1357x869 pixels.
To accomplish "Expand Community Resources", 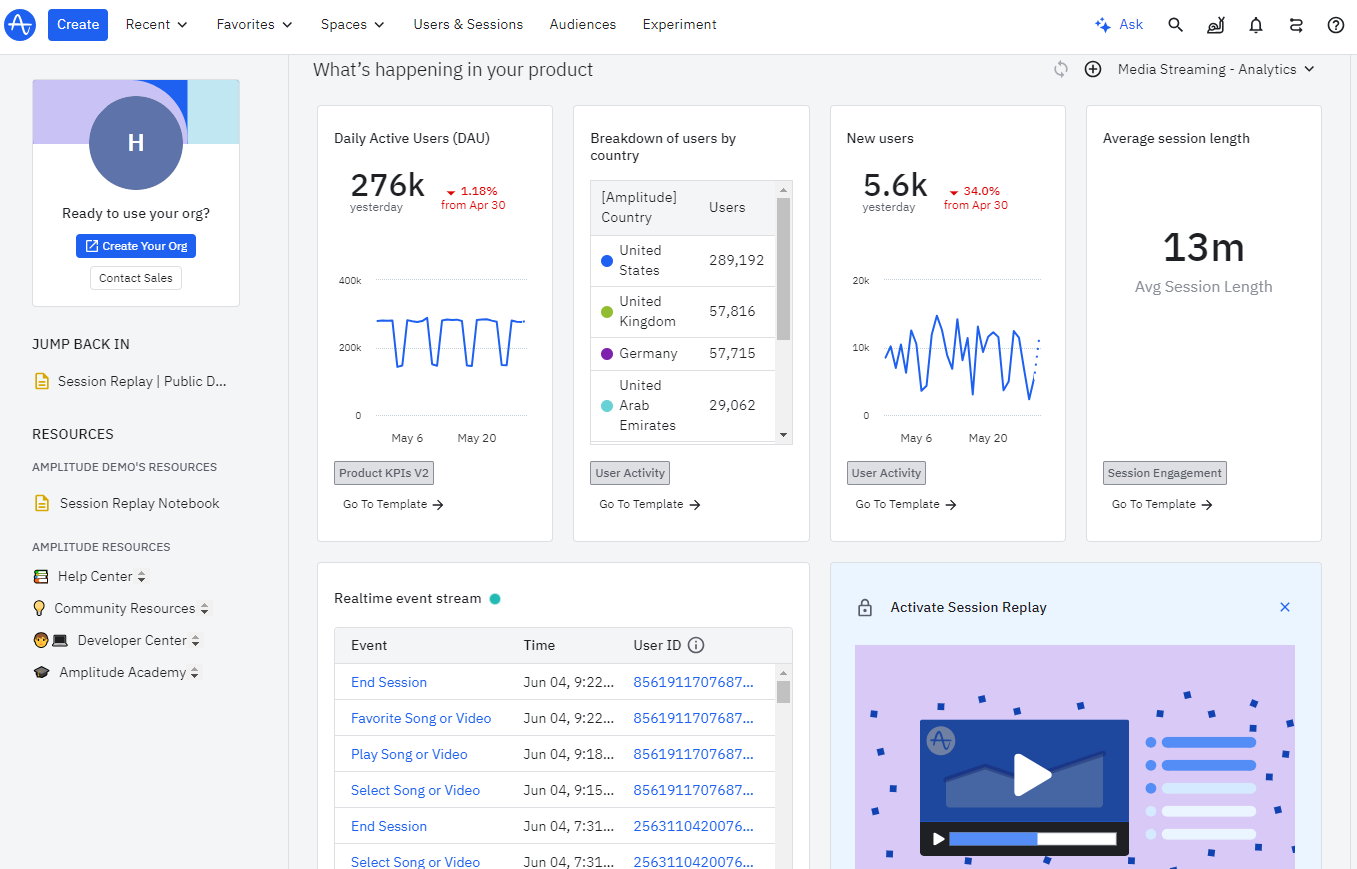I will pos(204,609).
